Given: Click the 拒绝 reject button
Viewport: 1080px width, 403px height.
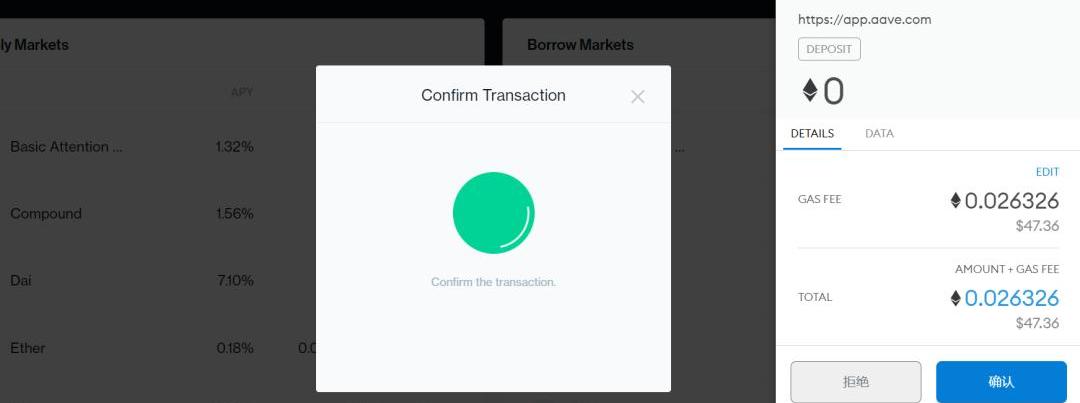Looking at the screenshot, I should click(x=855, y=382).
